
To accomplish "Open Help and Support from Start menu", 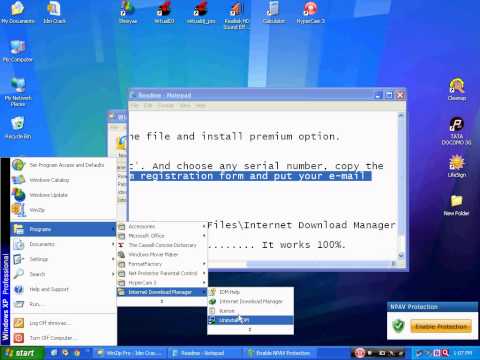I will click(63, 289).
